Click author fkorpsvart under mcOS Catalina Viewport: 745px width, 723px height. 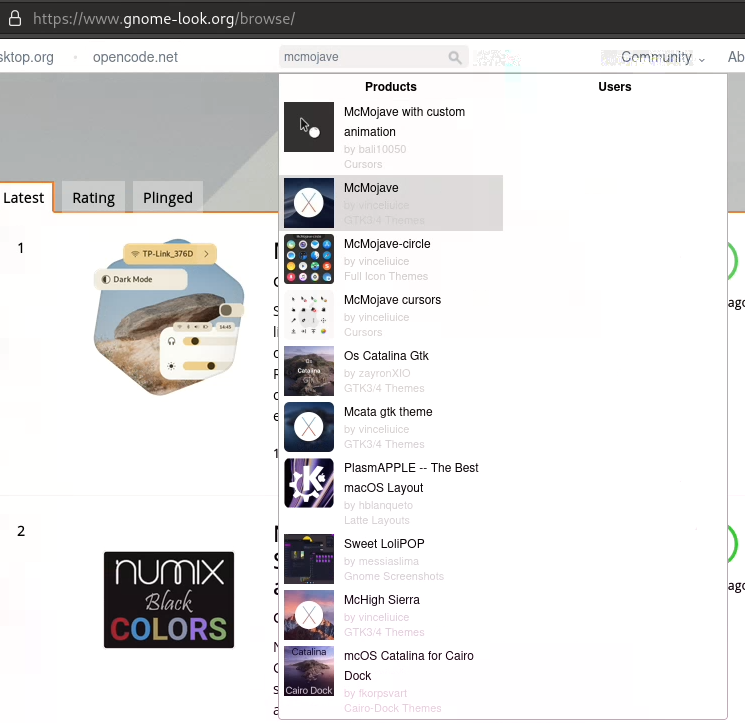tap(382, 694)
